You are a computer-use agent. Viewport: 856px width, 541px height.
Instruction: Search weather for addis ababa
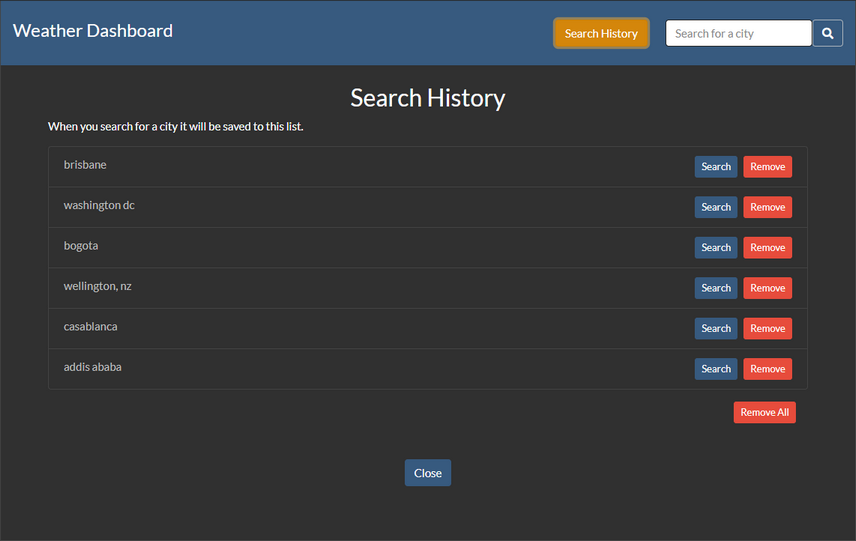pos(716,368)
